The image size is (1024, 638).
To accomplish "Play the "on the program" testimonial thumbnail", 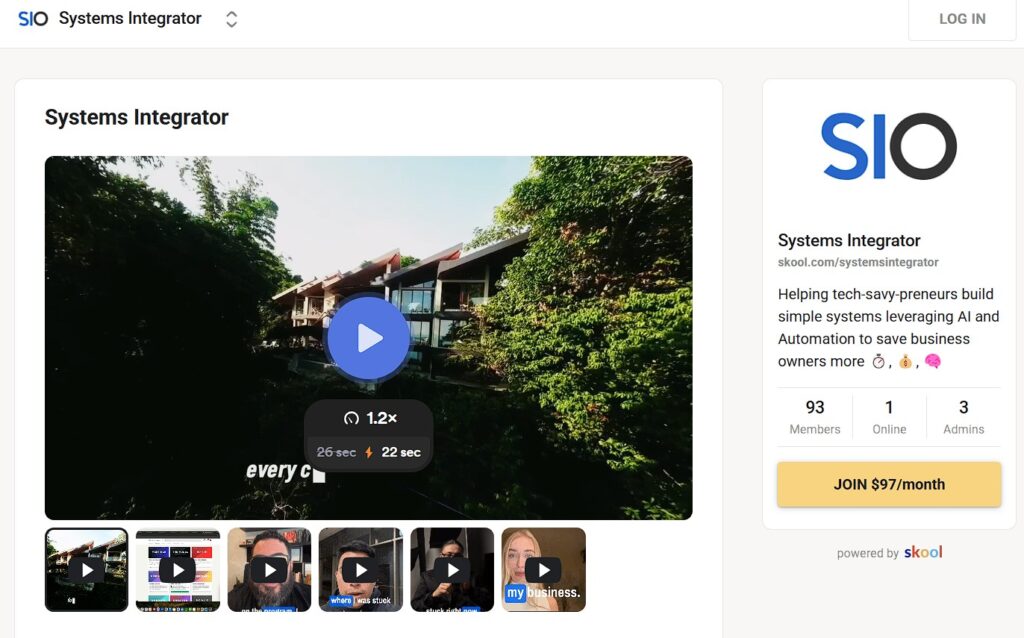I will [269, 569].
